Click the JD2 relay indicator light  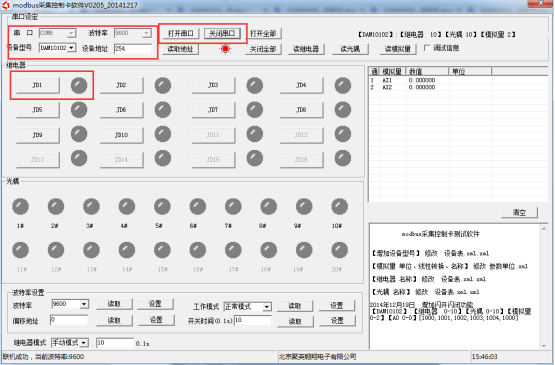[x=162, y=85]
